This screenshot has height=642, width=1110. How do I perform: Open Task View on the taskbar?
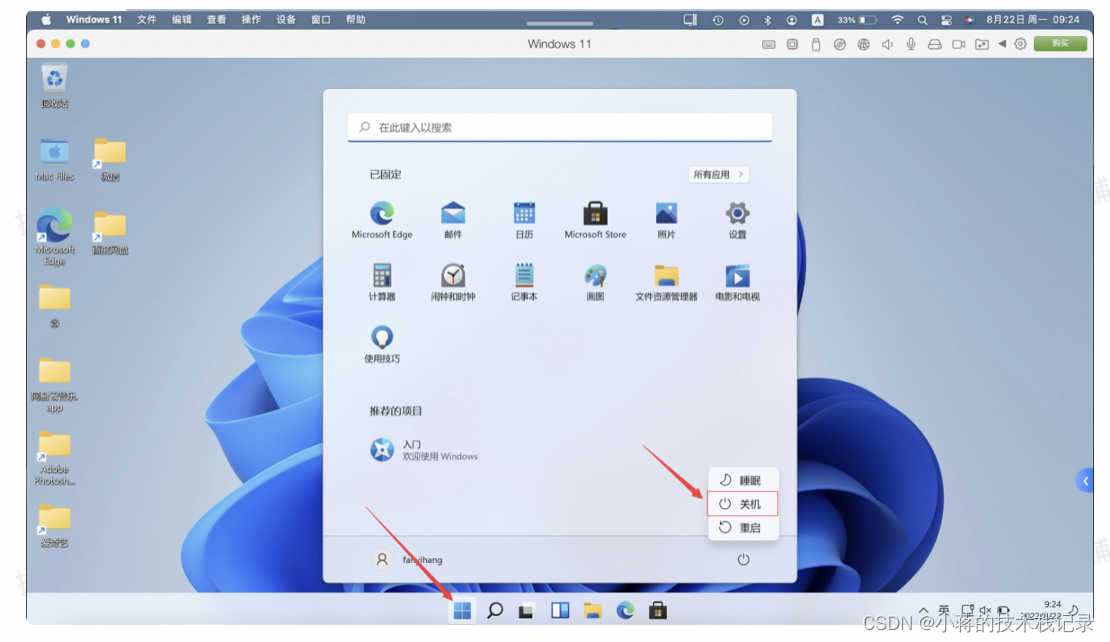[x=526, y=611]
